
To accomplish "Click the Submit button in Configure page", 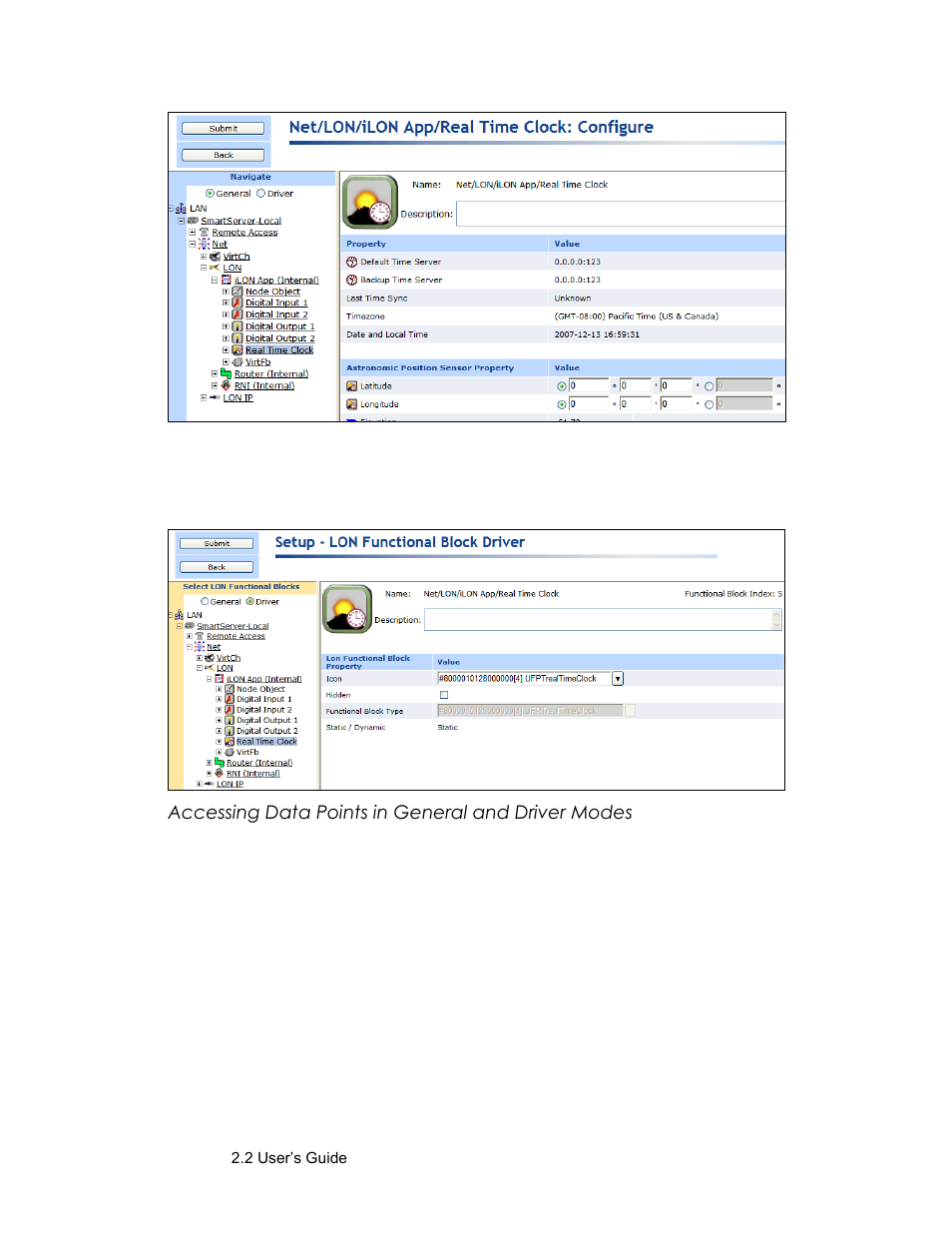I will pyautogui.click(x=224, y=129).
